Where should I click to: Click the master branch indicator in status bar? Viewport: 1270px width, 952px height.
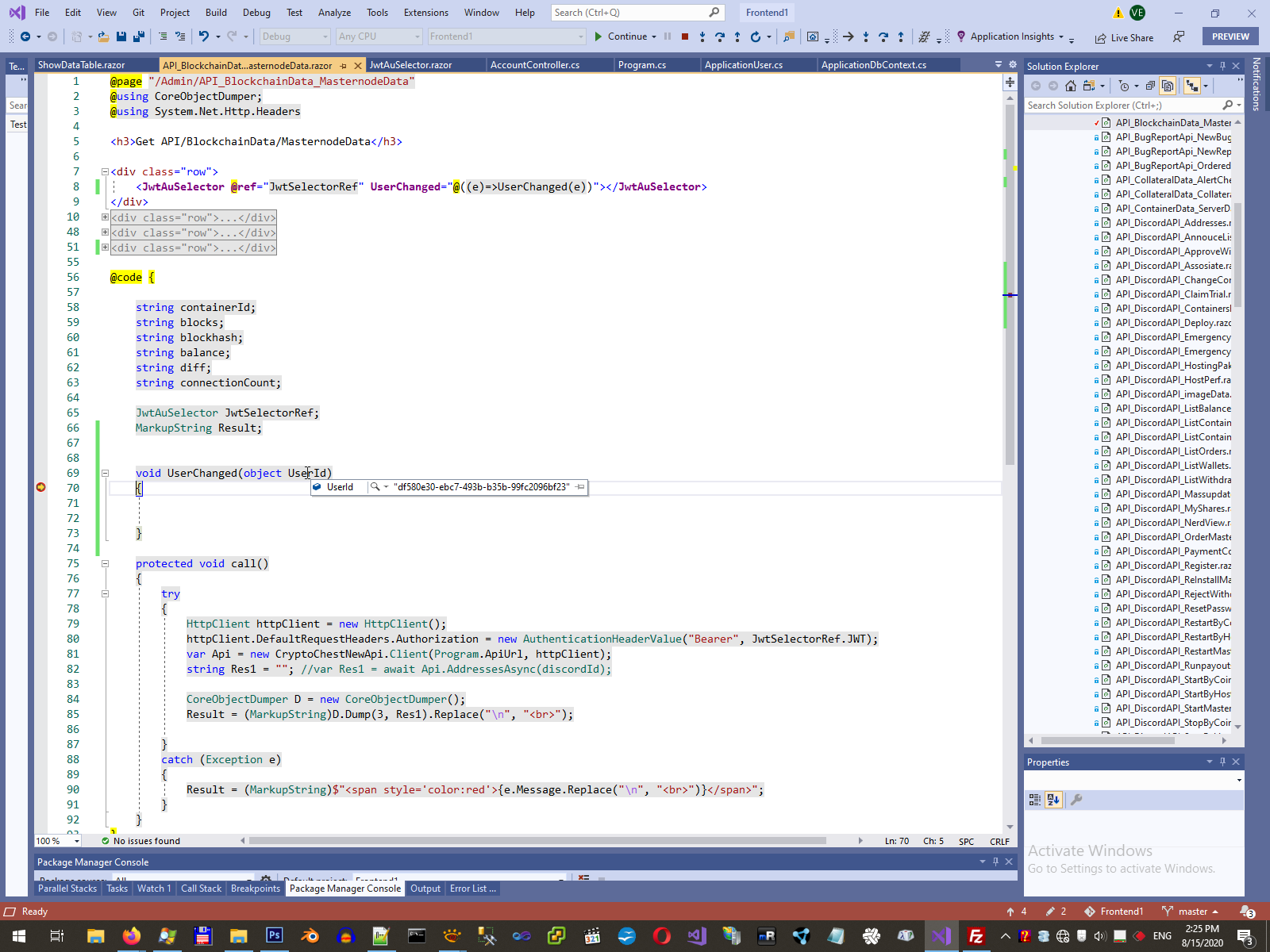[x=1189, y=912]
